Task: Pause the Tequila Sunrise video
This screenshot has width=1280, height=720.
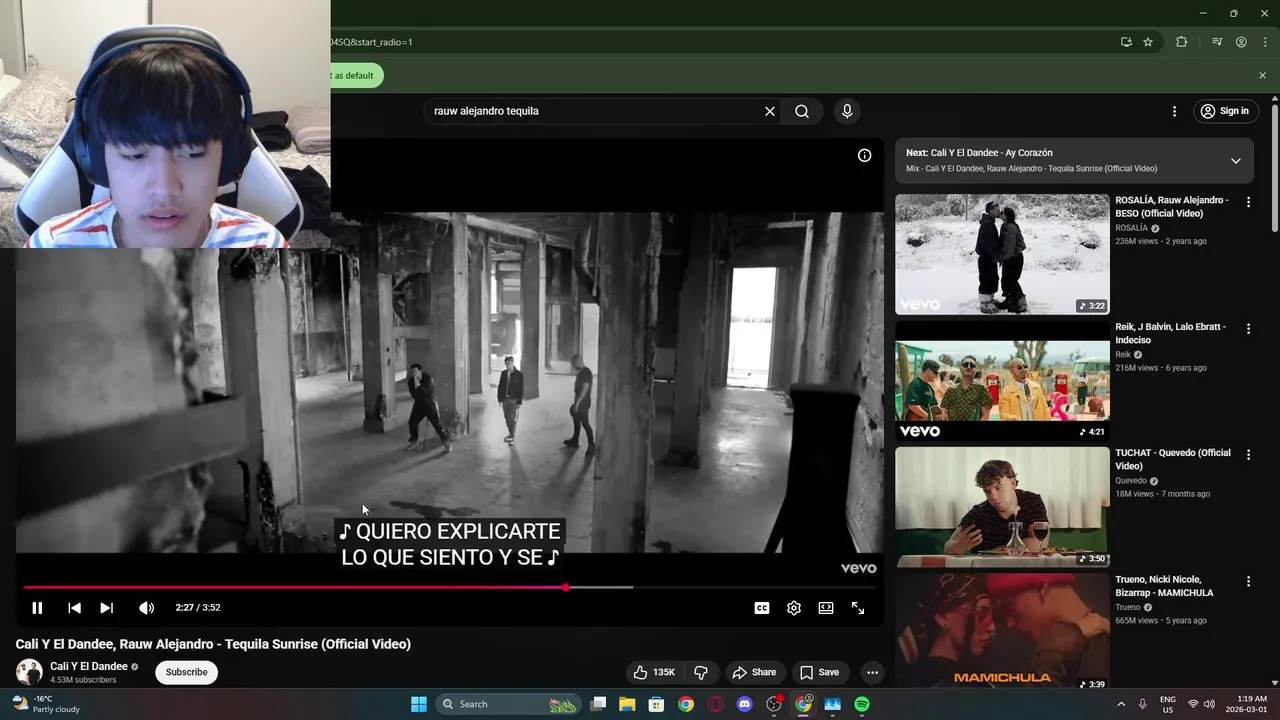Action: click(x=37, y=608)
